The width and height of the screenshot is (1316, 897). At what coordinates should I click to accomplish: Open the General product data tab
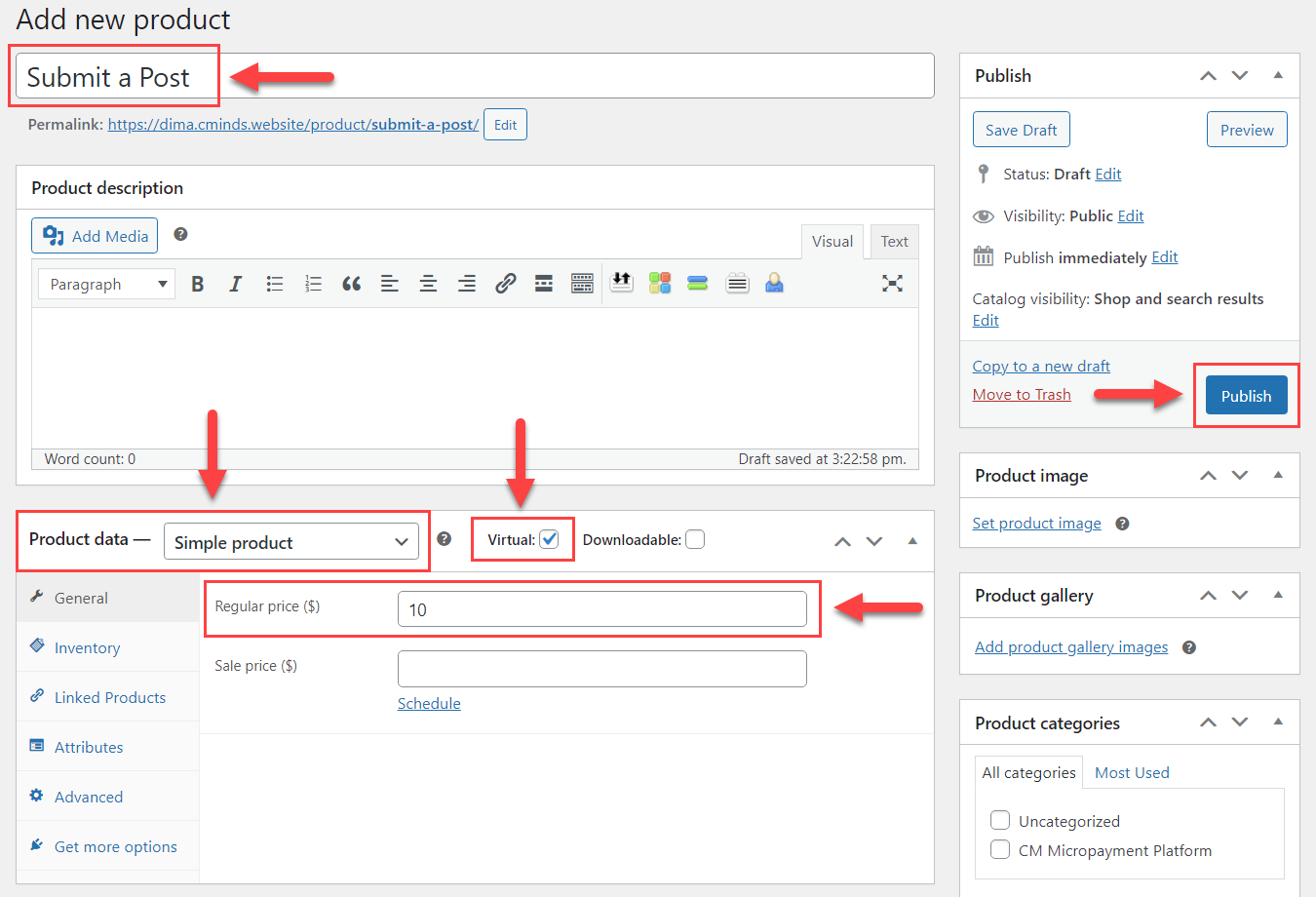(x=108, y=598)
